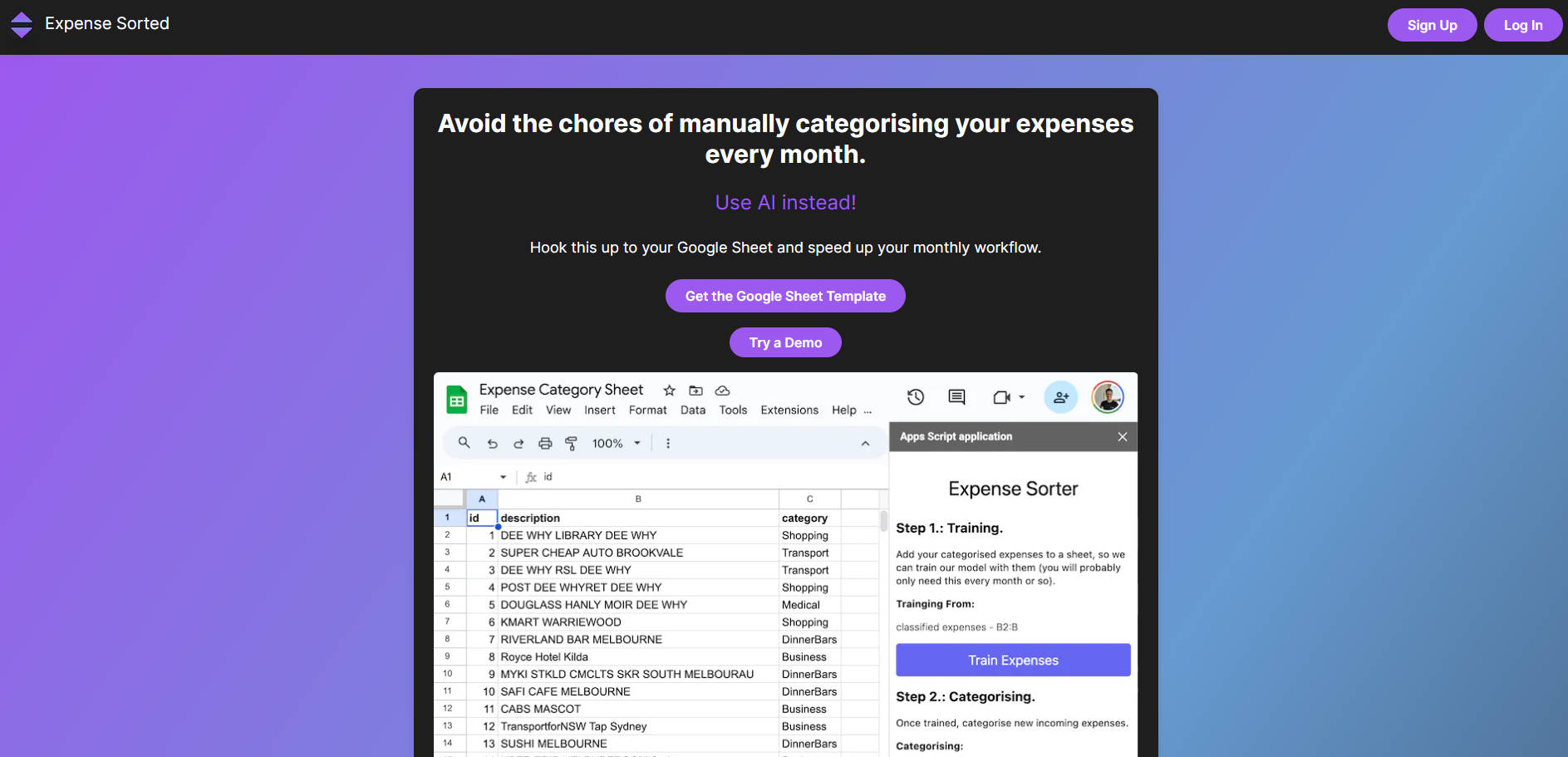Click the move to folder icon
This screenshot has height=757, width=1568.
tap(696, 391)
